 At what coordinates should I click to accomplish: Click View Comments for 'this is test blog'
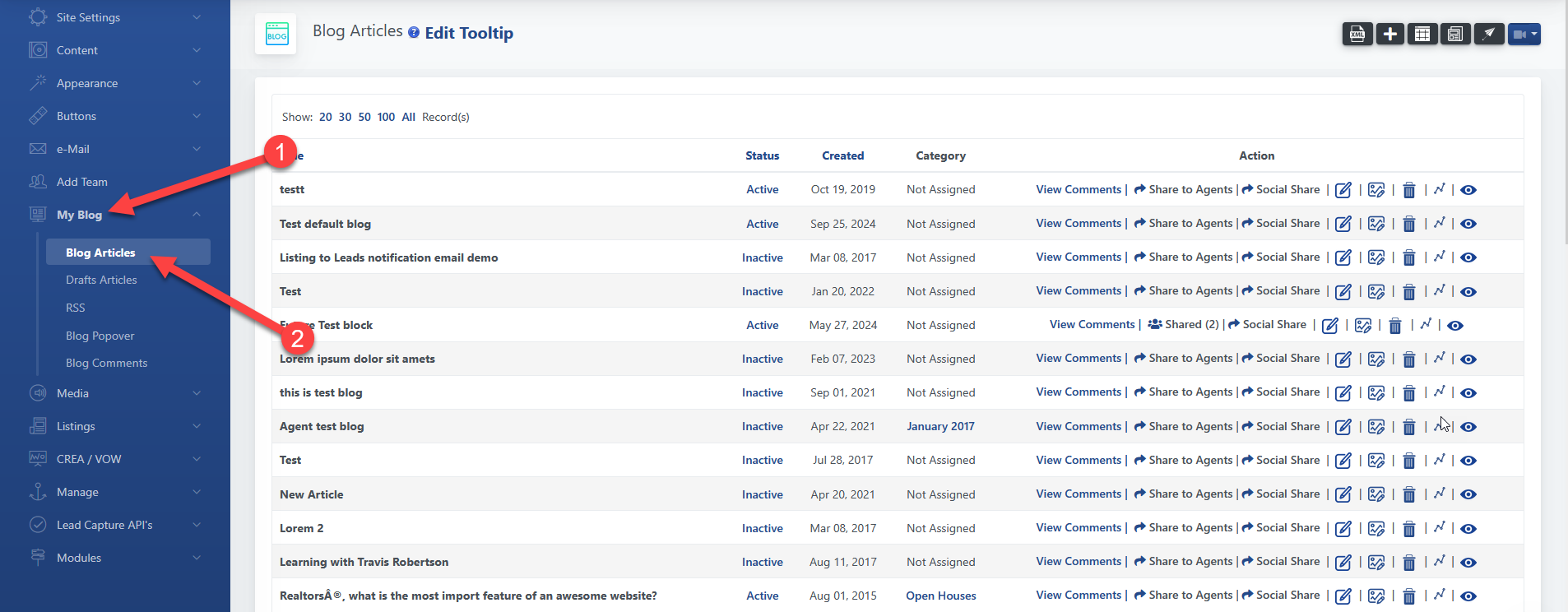point(1078,392)
